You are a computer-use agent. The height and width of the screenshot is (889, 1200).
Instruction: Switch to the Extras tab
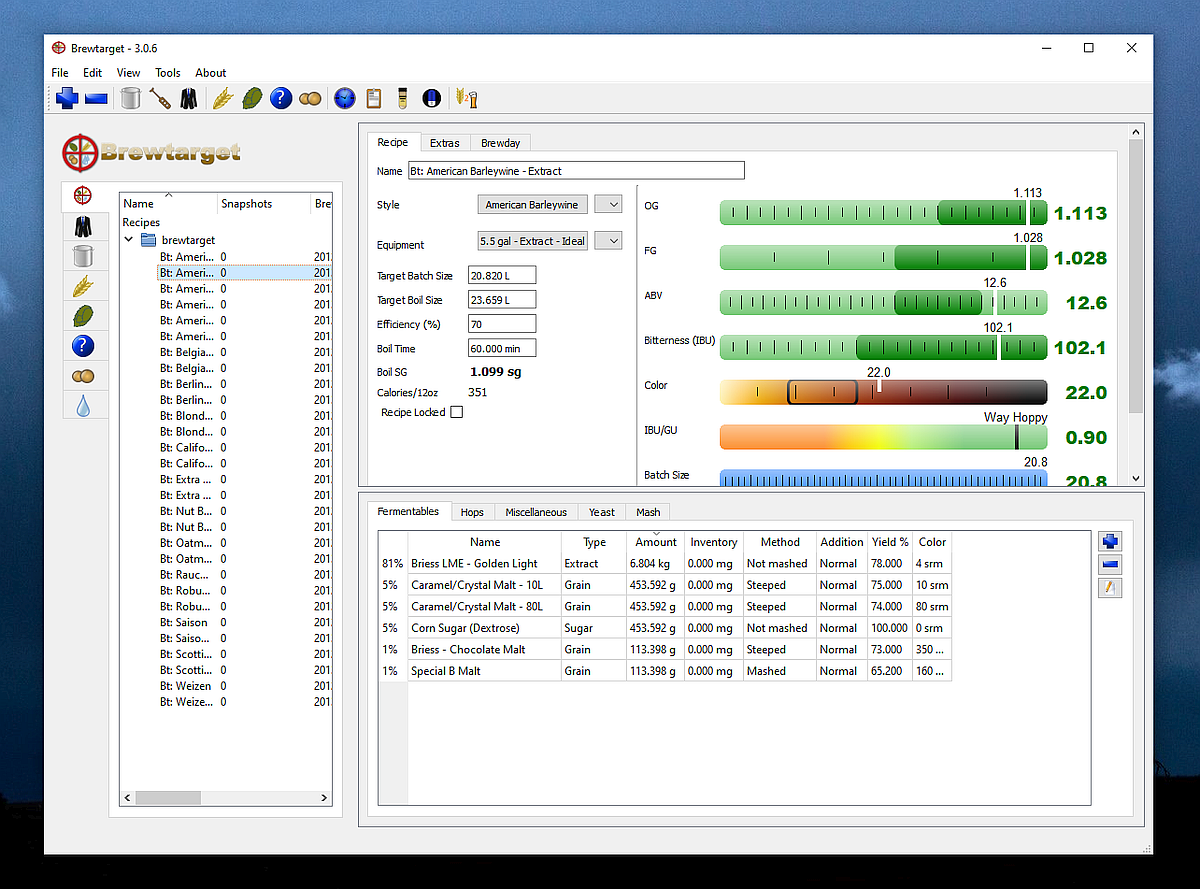click(445, 143)
